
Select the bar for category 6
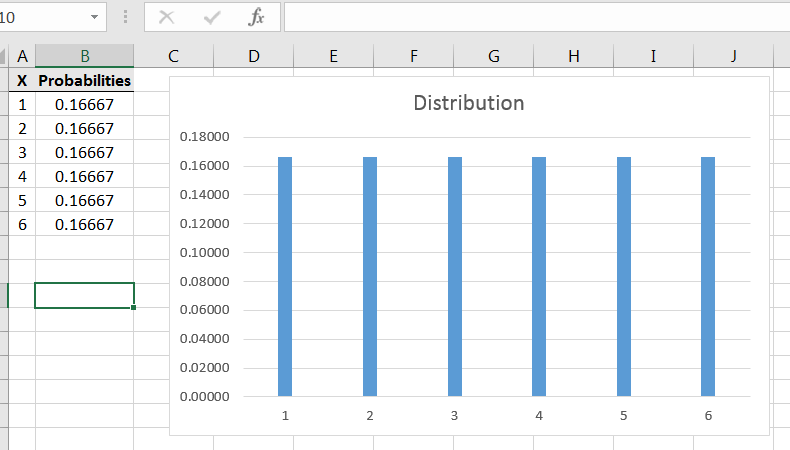(708, 276)
